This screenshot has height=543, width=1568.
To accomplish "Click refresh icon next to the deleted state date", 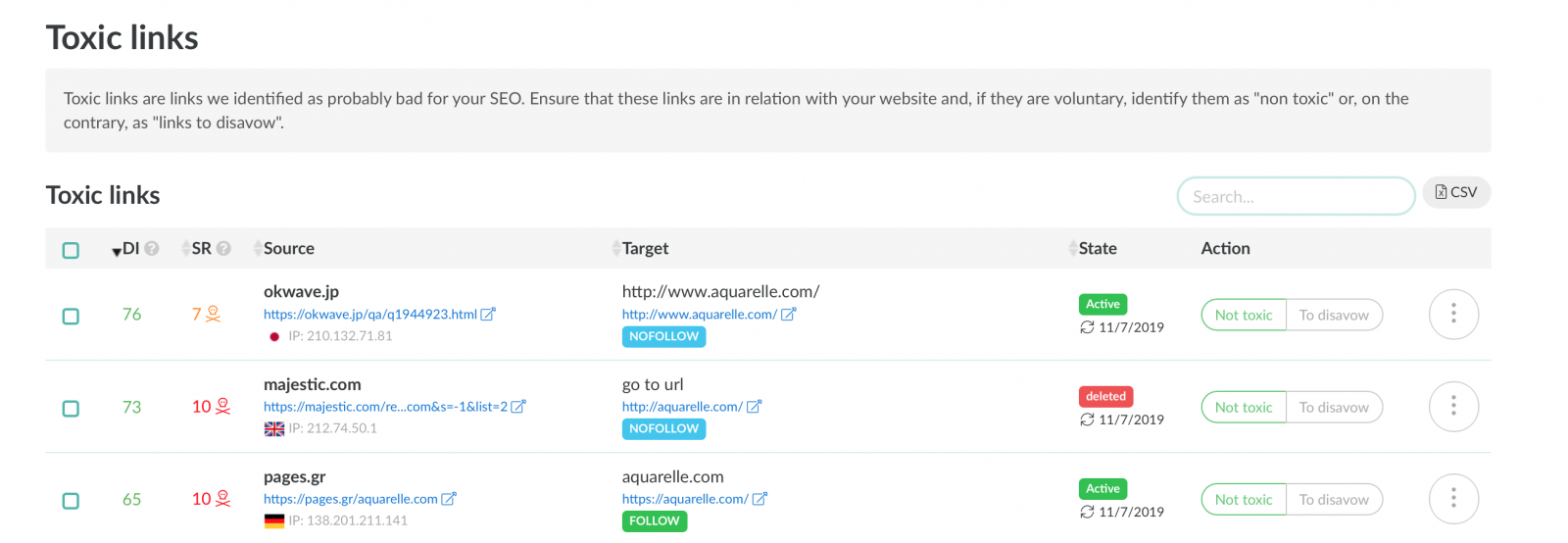I will click(x=1087, y=420).
